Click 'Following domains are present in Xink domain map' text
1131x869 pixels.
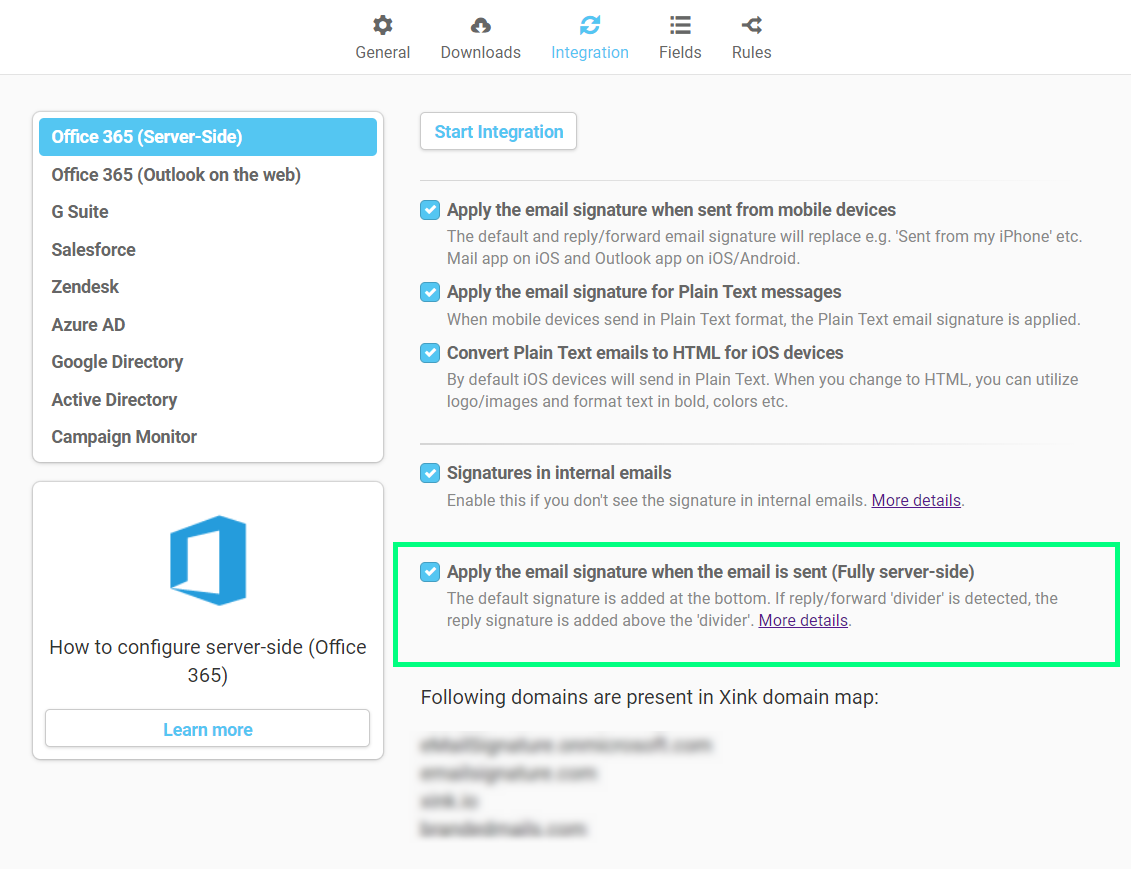pos(649,697)
